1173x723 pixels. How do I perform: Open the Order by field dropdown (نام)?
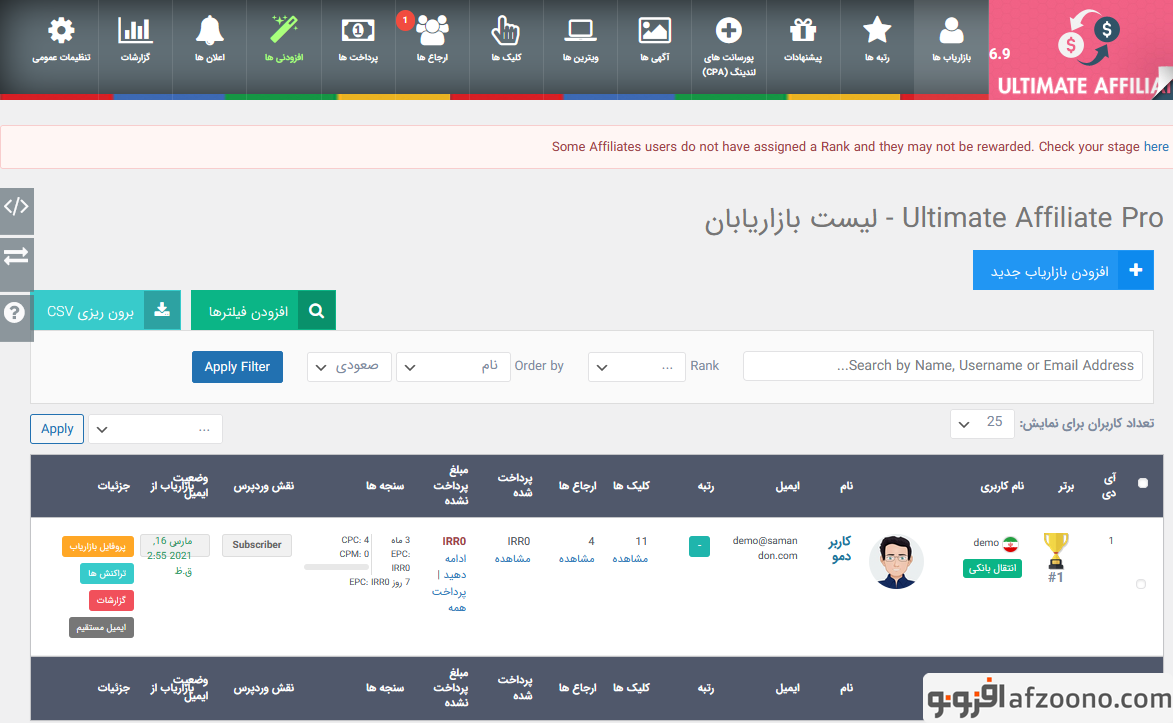click(x=453, y=367)
